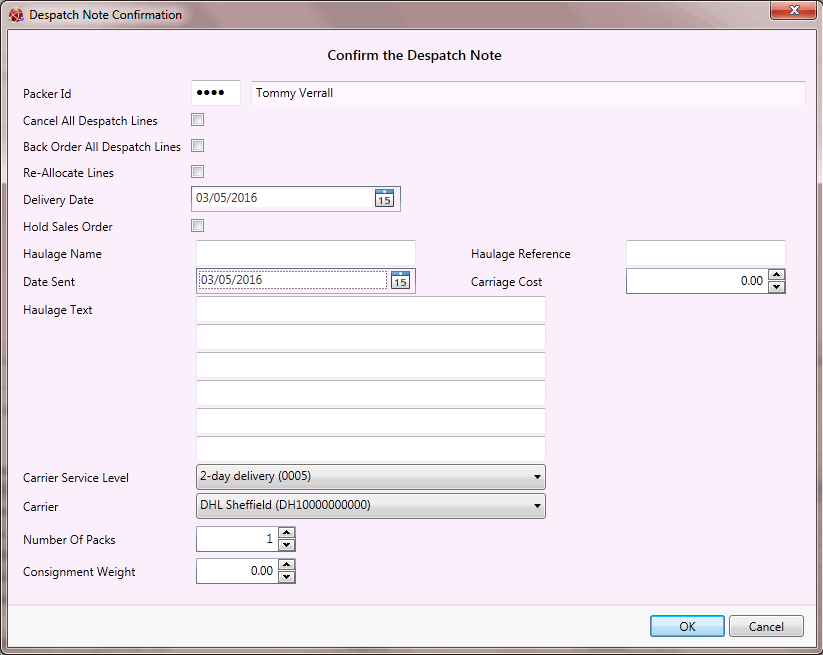The image size is (823, 655).
Task: Focus the Packer Id password field
Action: coord(216,93)
